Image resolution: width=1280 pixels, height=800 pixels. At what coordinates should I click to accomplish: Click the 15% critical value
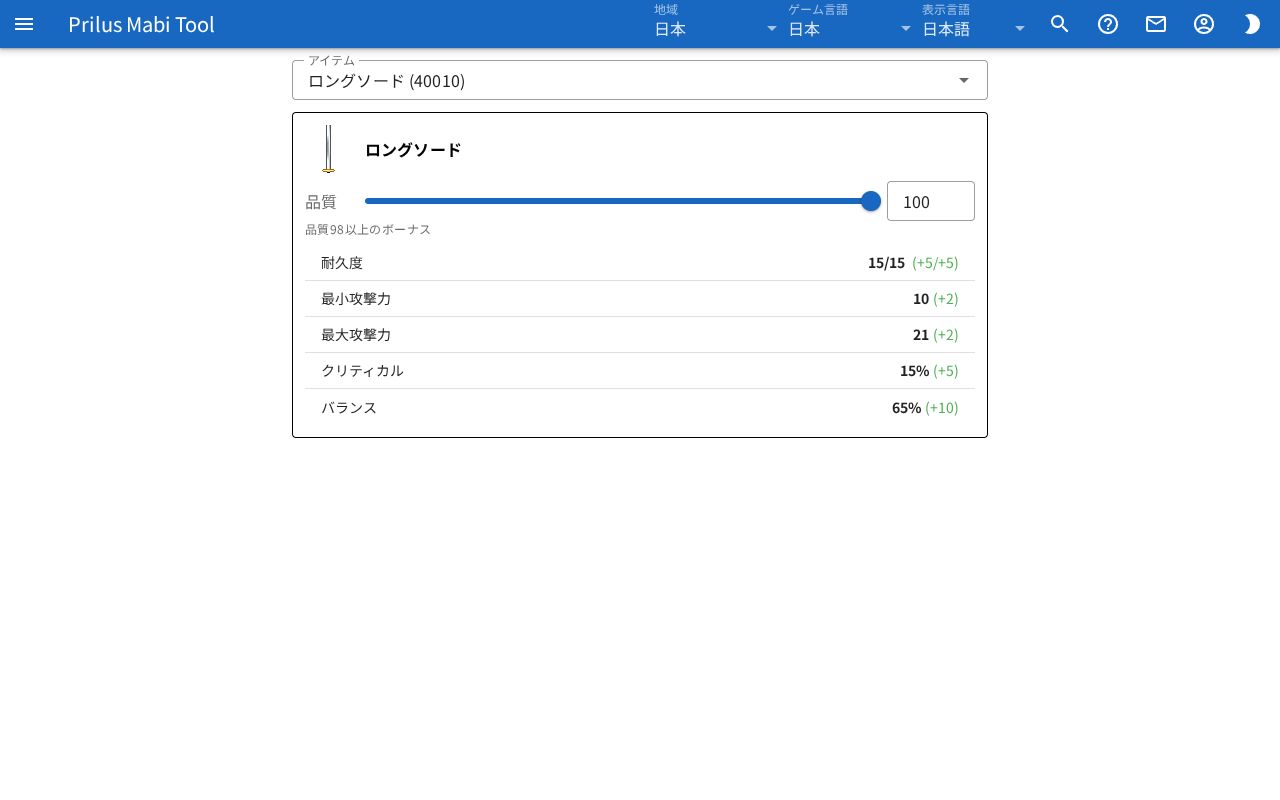[x=914, y=371]
